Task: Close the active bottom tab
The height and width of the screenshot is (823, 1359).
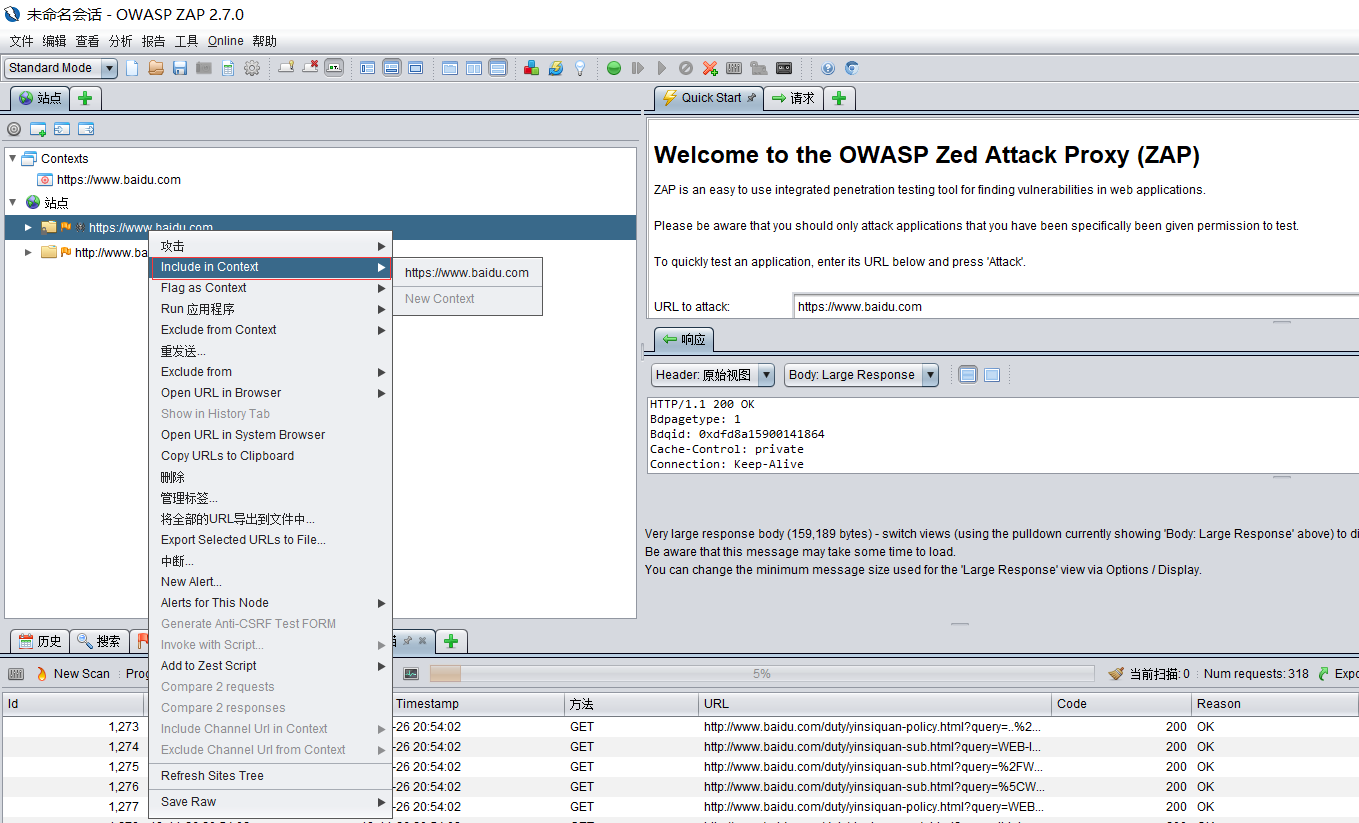Action: pos(422,641)
